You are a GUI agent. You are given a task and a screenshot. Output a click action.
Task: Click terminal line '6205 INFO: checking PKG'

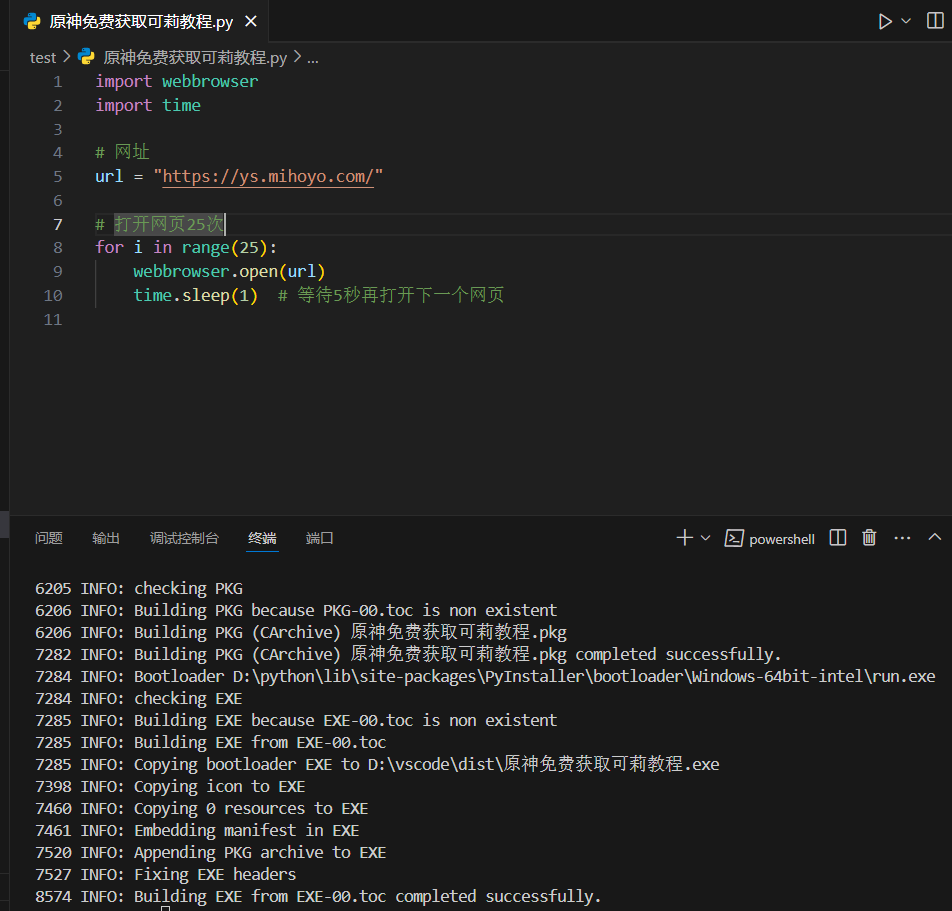point(139,589)
